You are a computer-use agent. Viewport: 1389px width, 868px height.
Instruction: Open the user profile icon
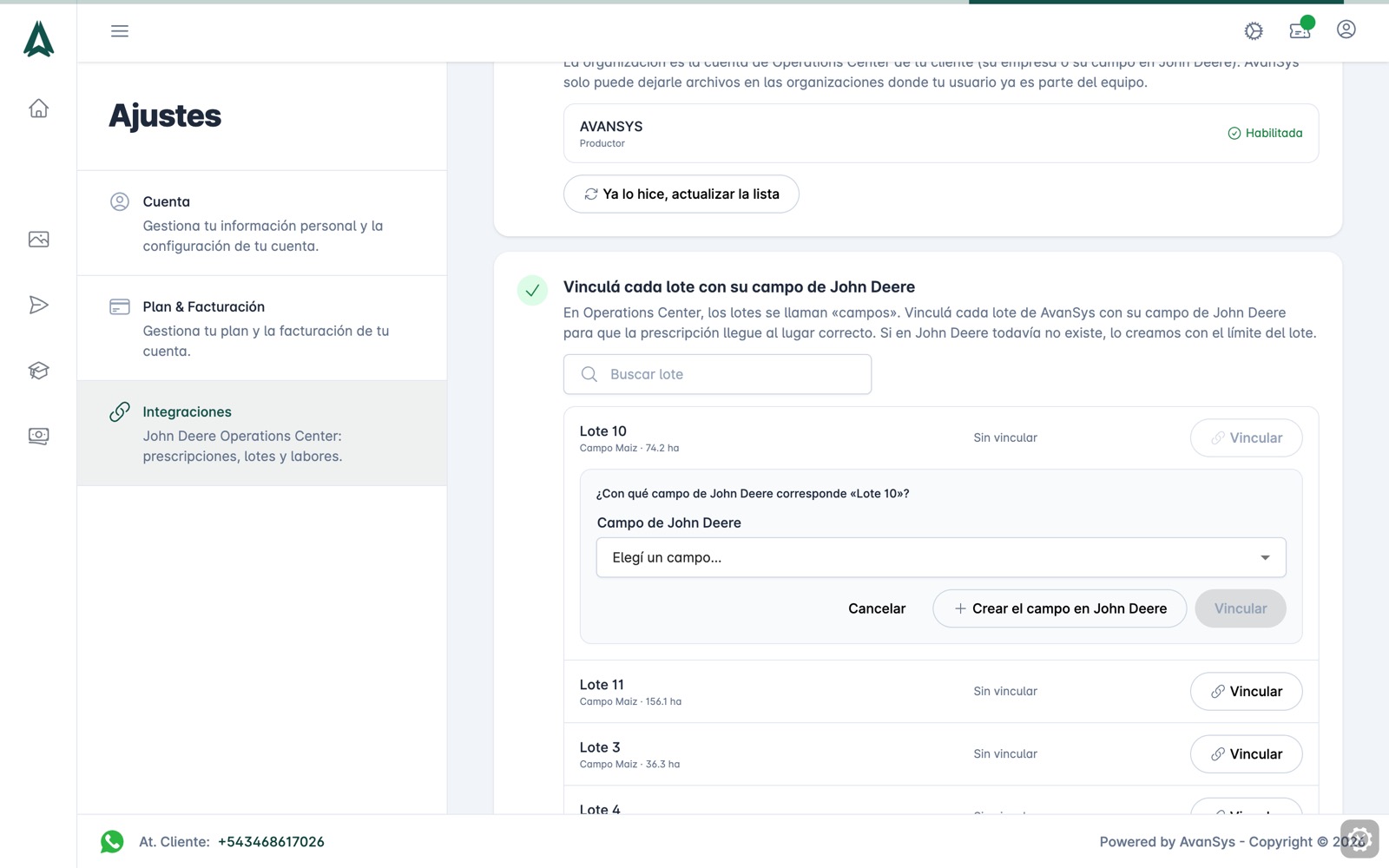1346,30
